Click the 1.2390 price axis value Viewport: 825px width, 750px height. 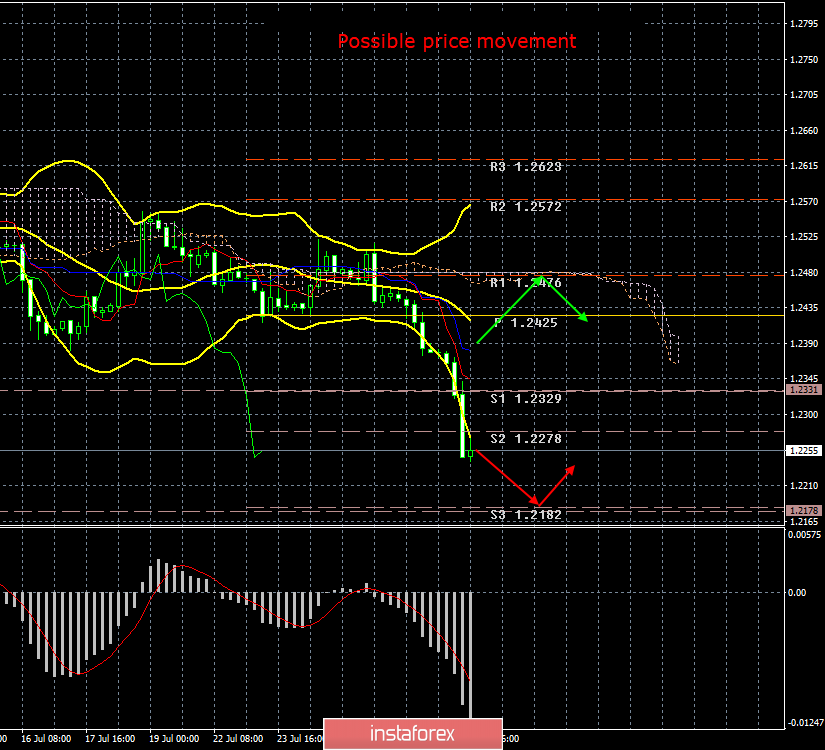click(x=804, y=344)
